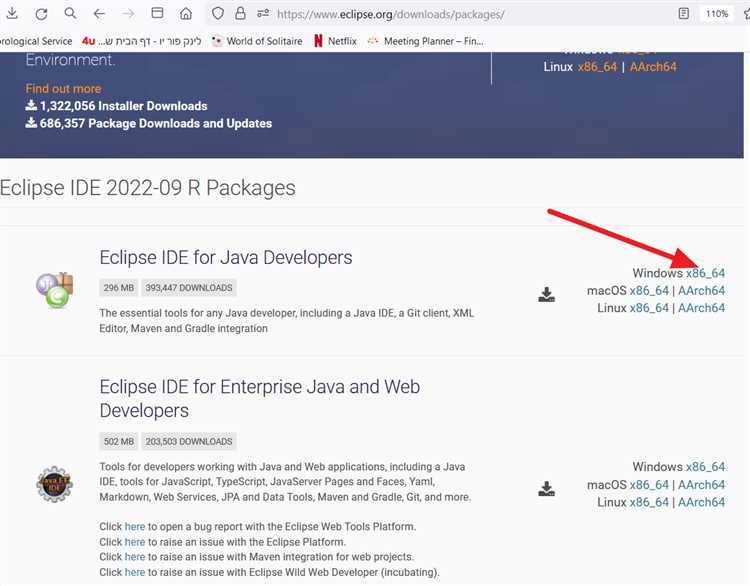Click the padlock site security icon
This screenshot has width=750, height=586.
[241, 14]
